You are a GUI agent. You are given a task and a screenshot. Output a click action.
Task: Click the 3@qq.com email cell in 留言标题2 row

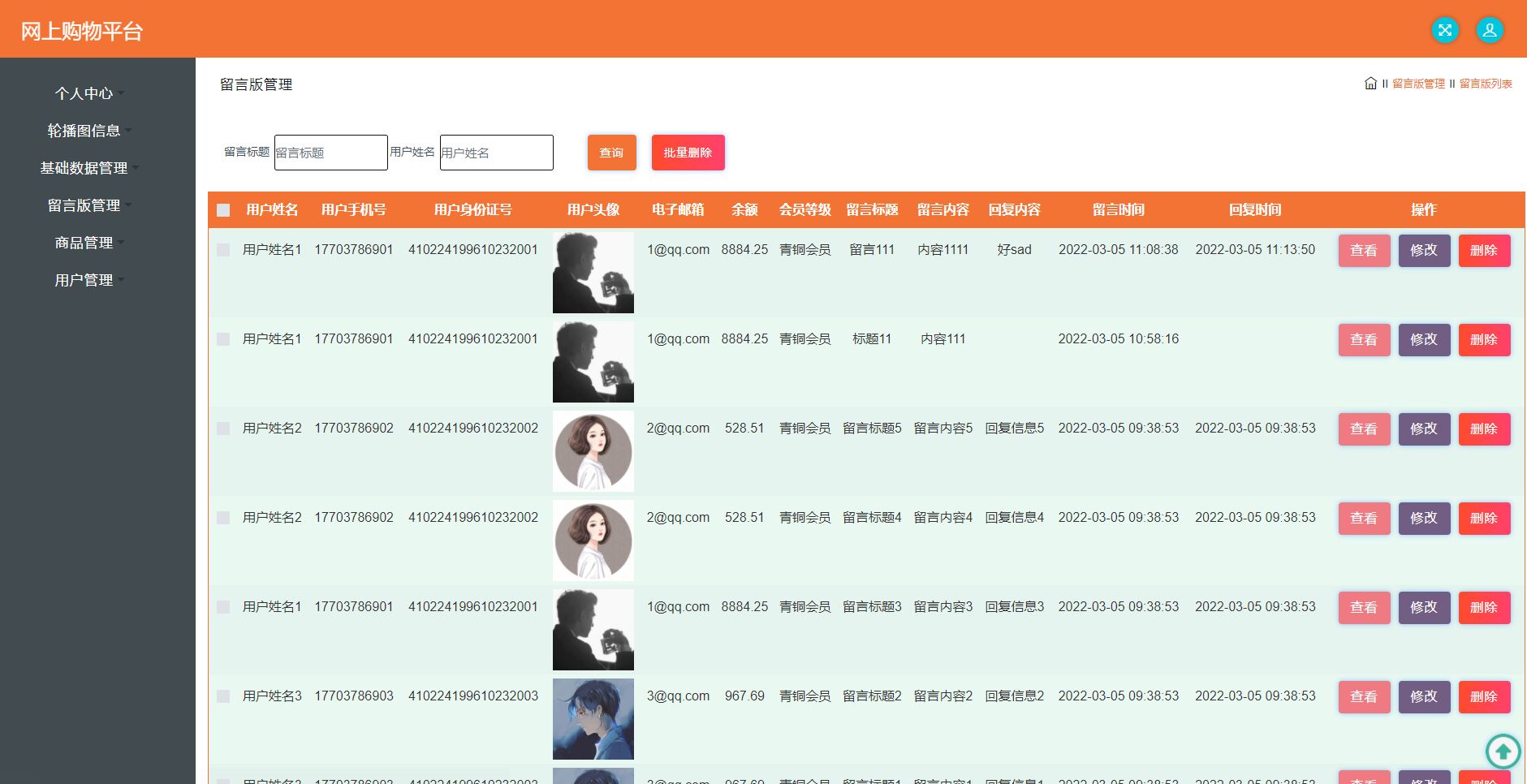[678, 696]
